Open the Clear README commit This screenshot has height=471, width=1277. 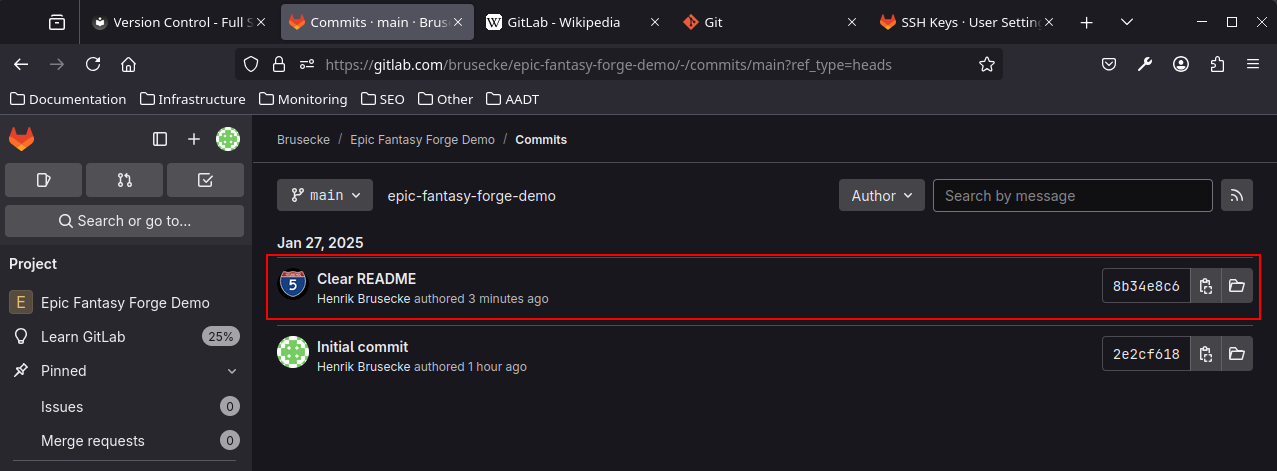[366, 279]
